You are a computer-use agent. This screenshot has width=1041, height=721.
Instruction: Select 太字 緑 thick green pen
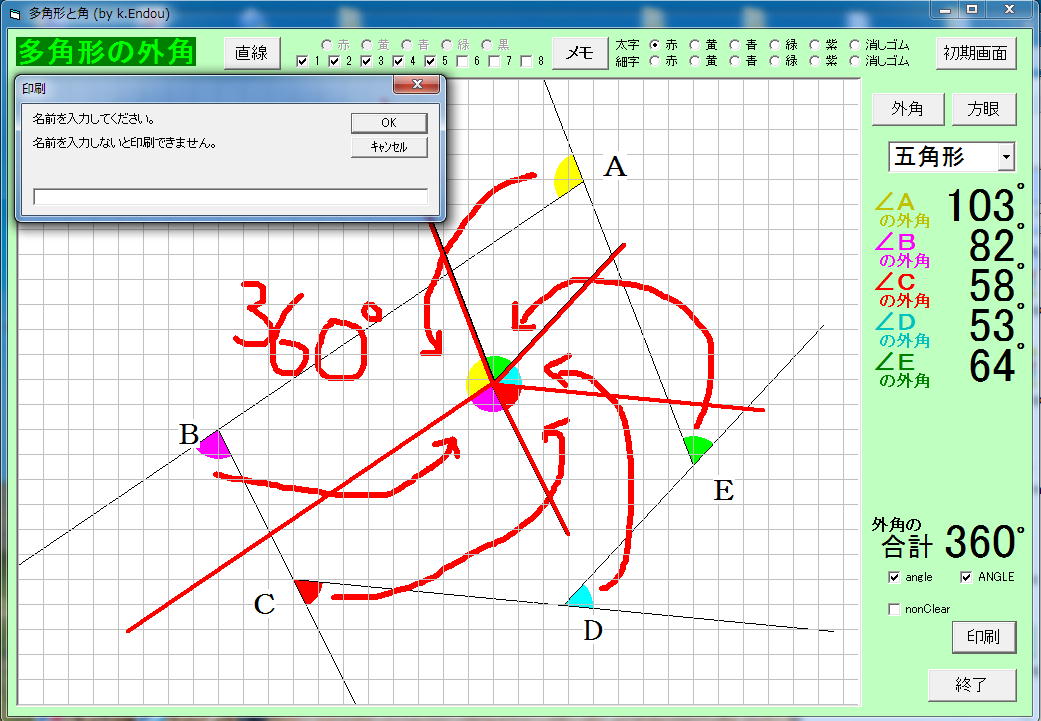point(775,45)
